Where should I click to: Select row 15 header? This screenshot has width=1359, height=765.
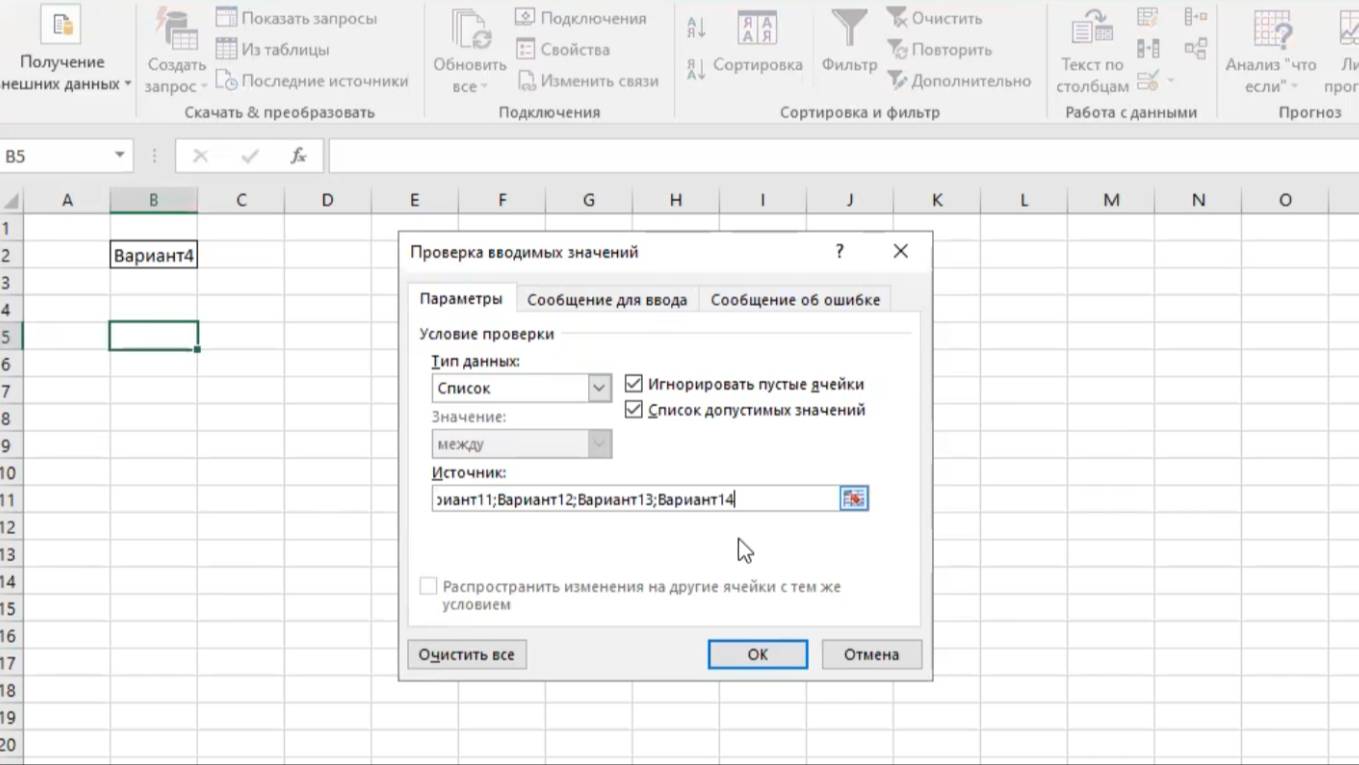(10, 609)
